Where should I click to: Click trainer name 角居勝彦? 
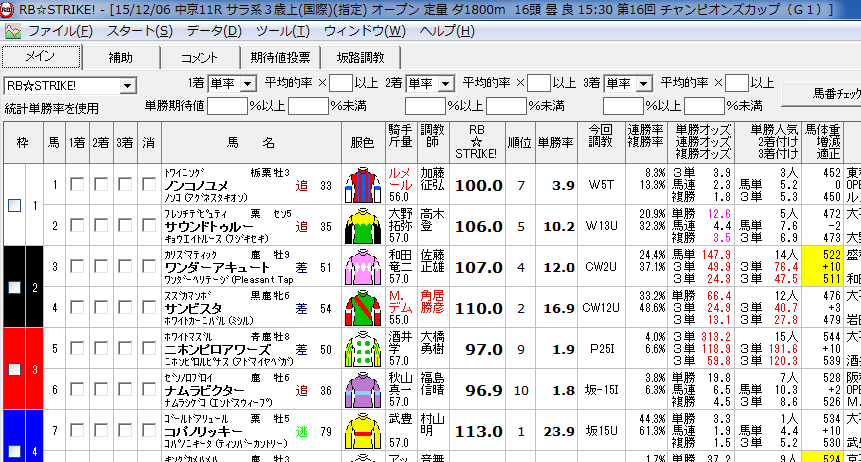432,302
